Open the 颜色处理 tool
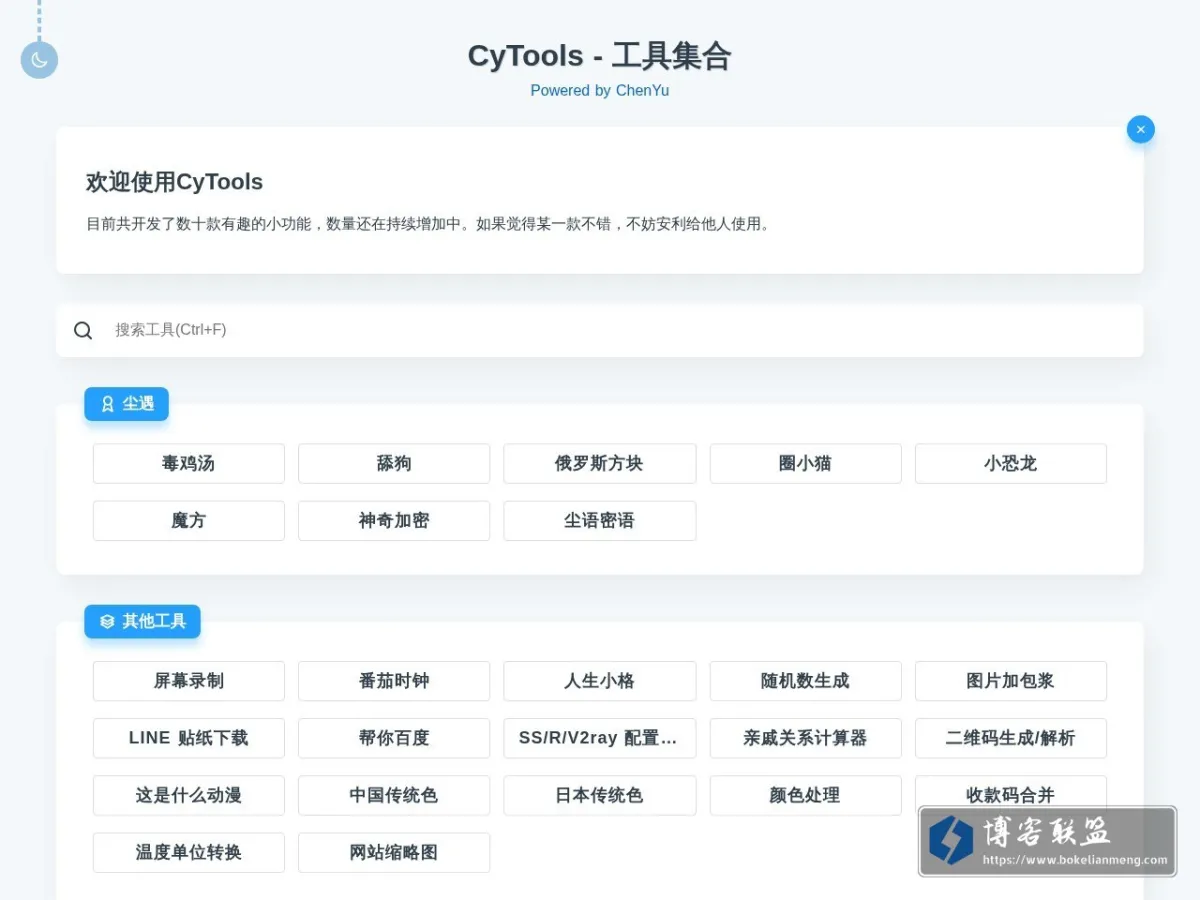This screenshot has width=1200, height=900. [x=806, y=795]
